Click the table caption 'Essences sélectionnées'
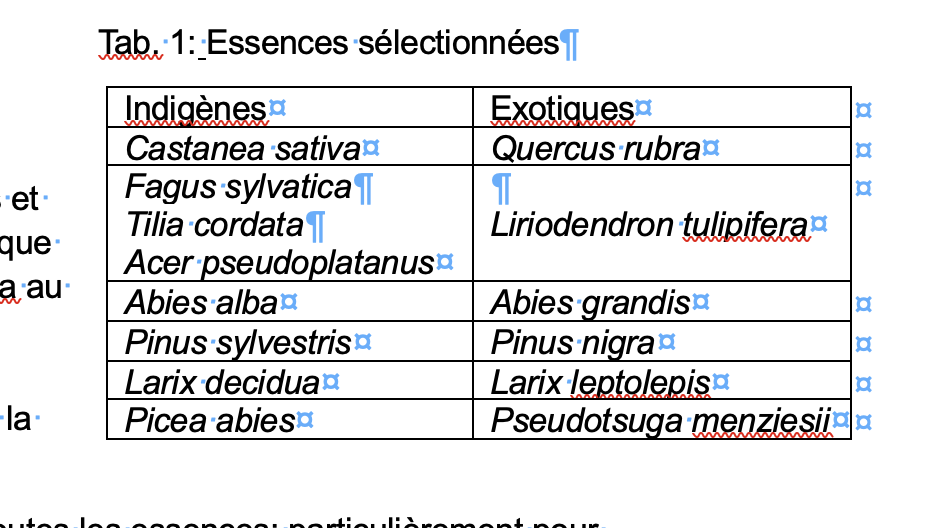This screenshot has width=942, height=528. tap(383, 43)
